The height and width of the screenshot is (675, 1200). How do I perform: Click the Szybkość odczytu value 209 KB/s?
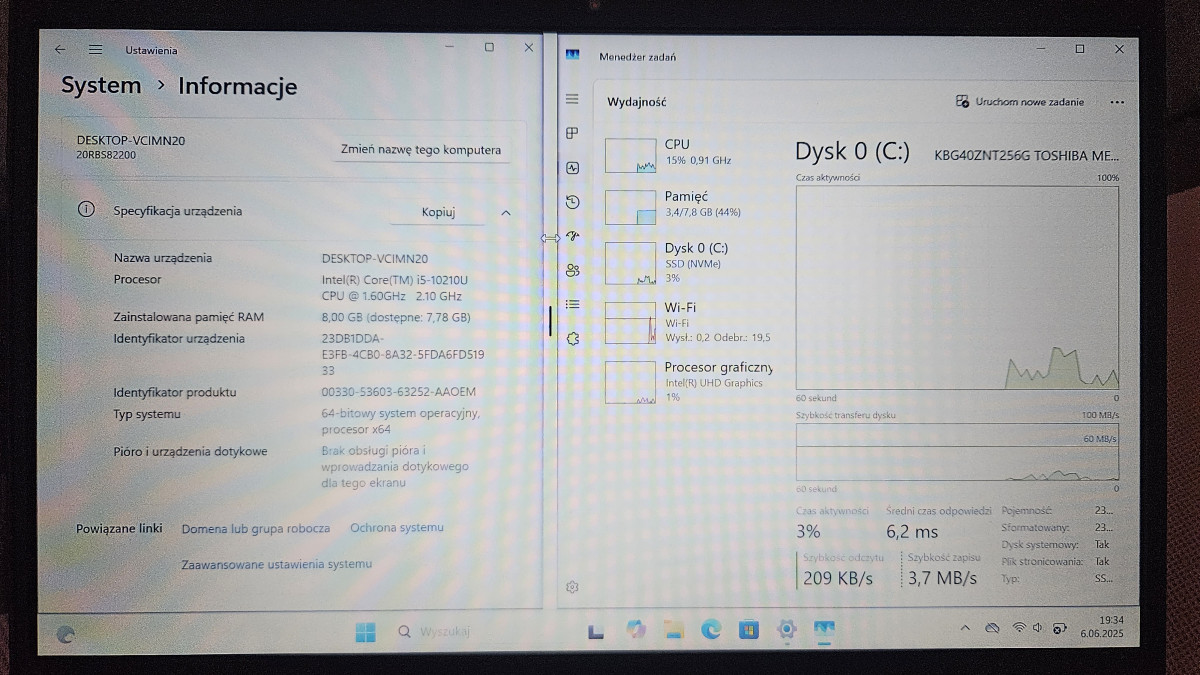point(838,578)
